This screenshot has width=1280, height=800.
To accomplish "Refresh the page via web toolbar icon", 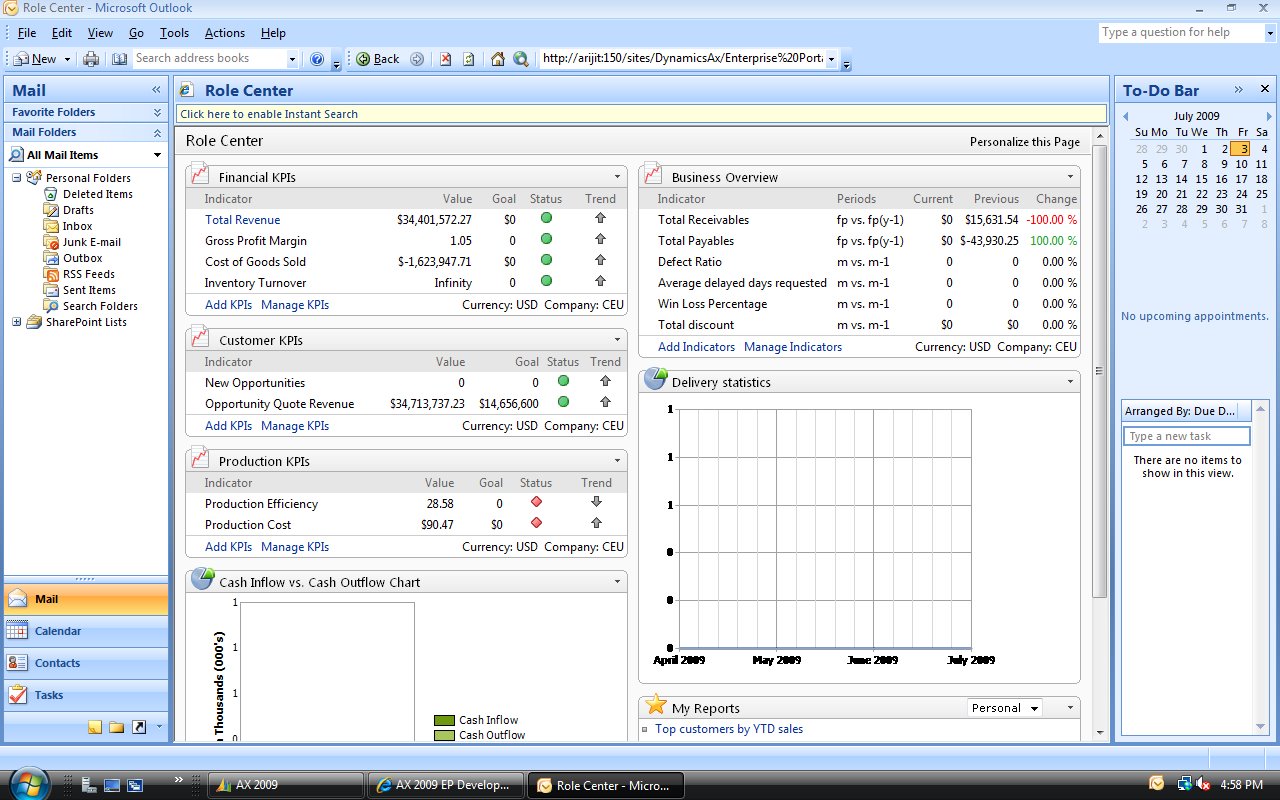I will point(468,59).
